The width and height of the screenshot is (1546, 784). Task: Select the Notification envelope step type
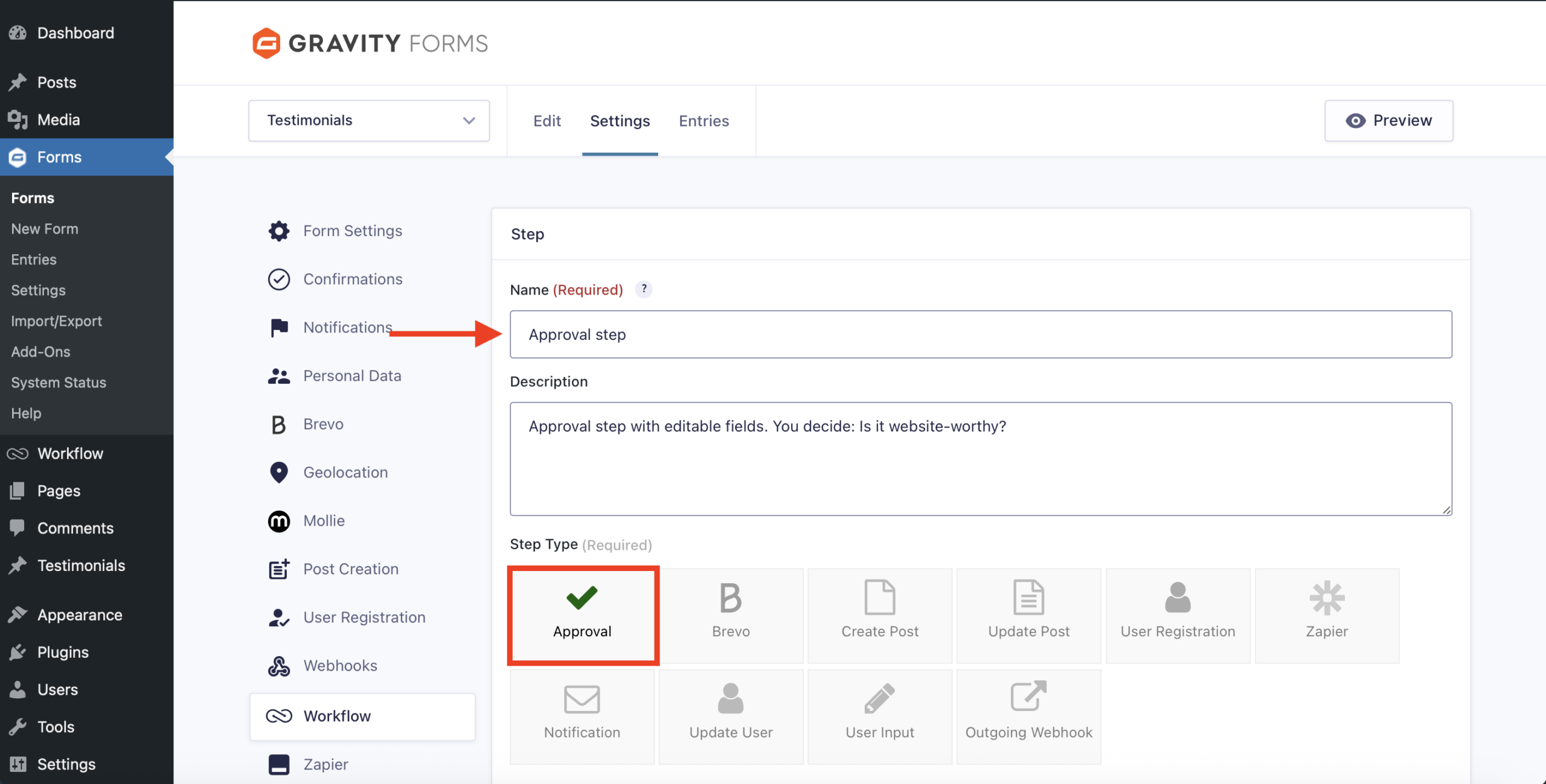(582, 716)
